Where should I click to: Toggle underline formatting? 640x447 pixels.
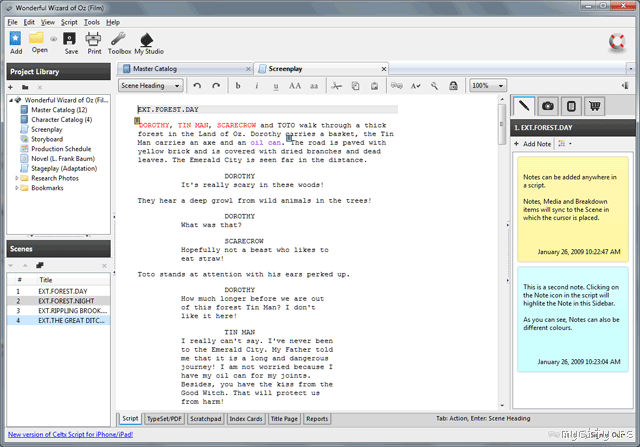click(276, 86)
